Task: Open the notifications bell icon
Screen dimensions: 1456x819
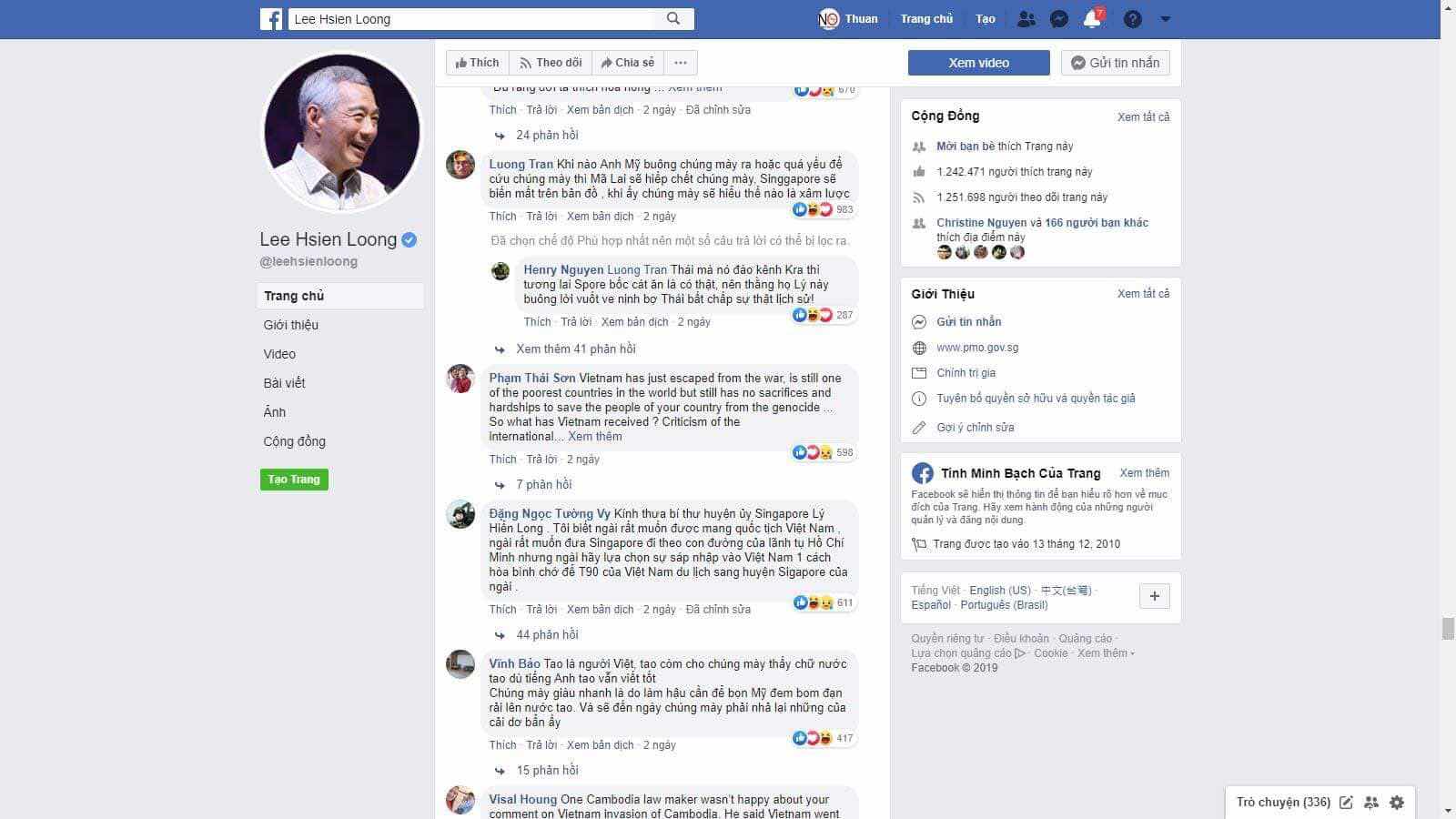Action: 1092,18
